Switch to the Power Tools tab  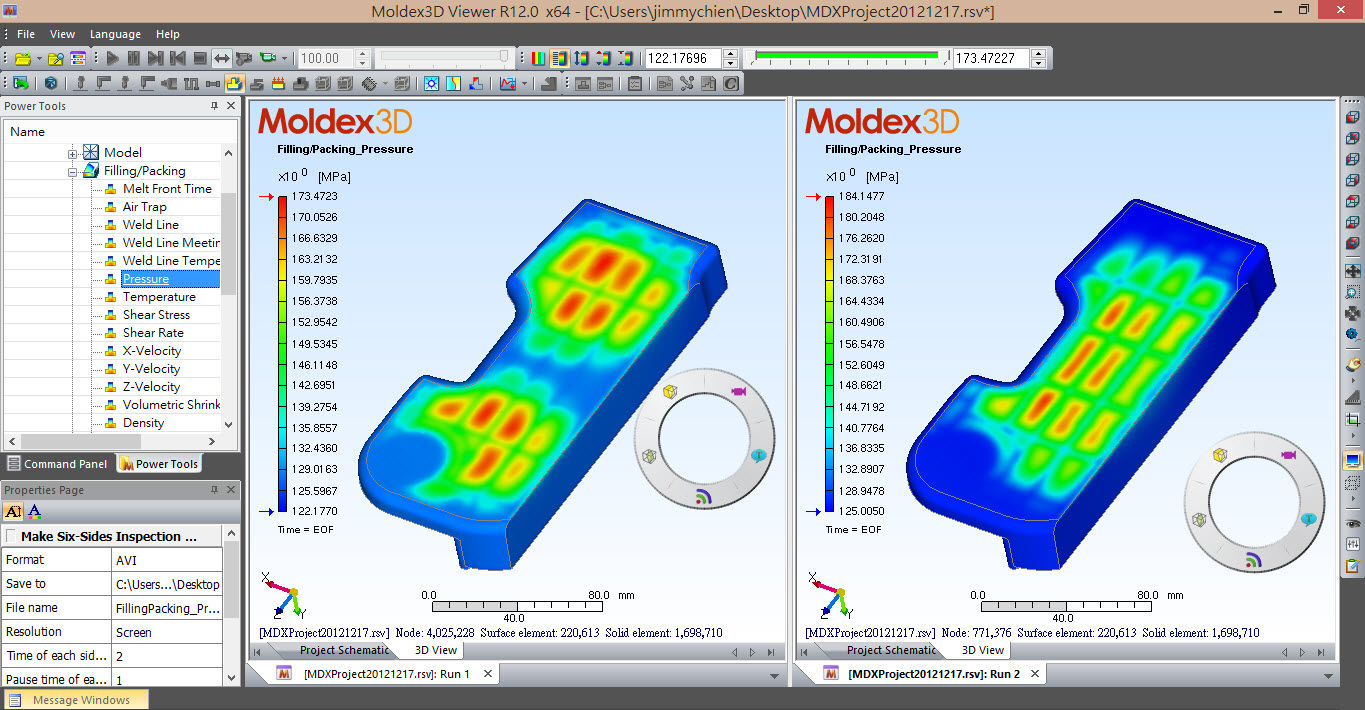pyautogui.click(x=158, y=464)
